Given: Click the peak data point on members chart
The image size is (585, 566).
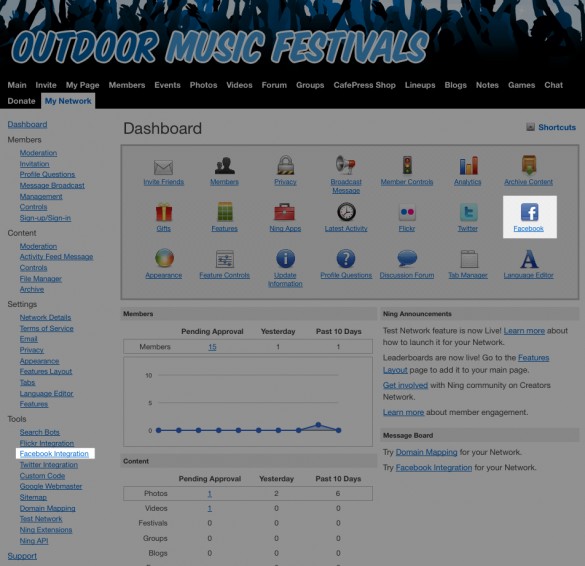Looking at the screenshot, I should (318, 425).
